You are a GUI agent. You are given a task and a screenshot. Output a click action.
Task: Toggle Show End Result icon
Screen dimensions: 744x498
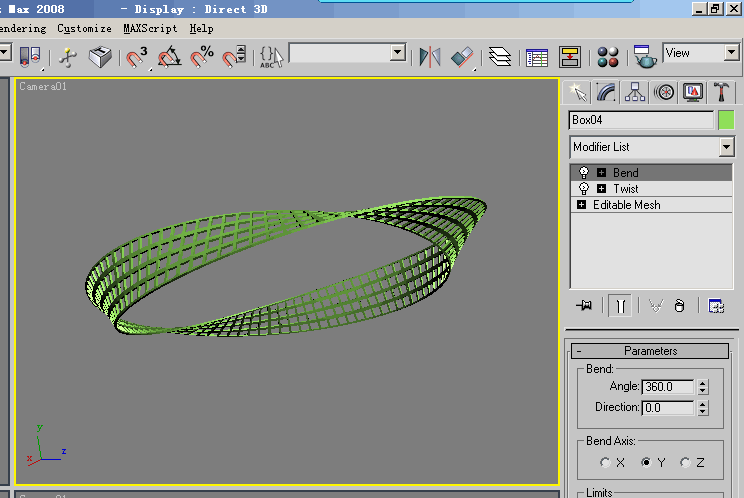point(620,306)
